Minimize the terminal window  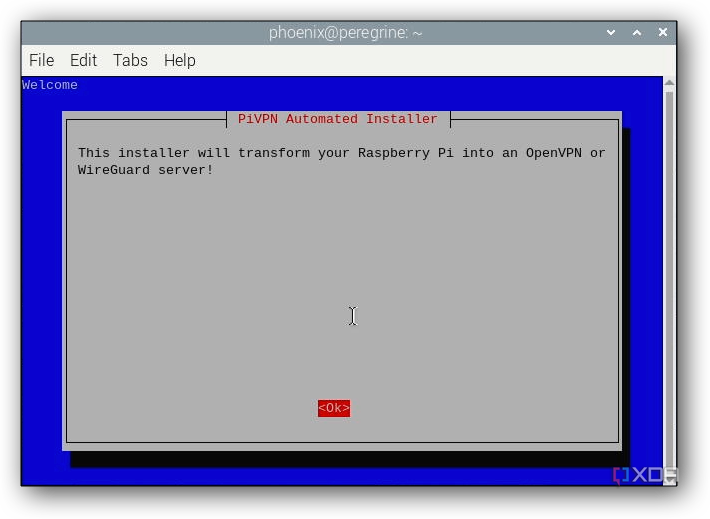611,33
